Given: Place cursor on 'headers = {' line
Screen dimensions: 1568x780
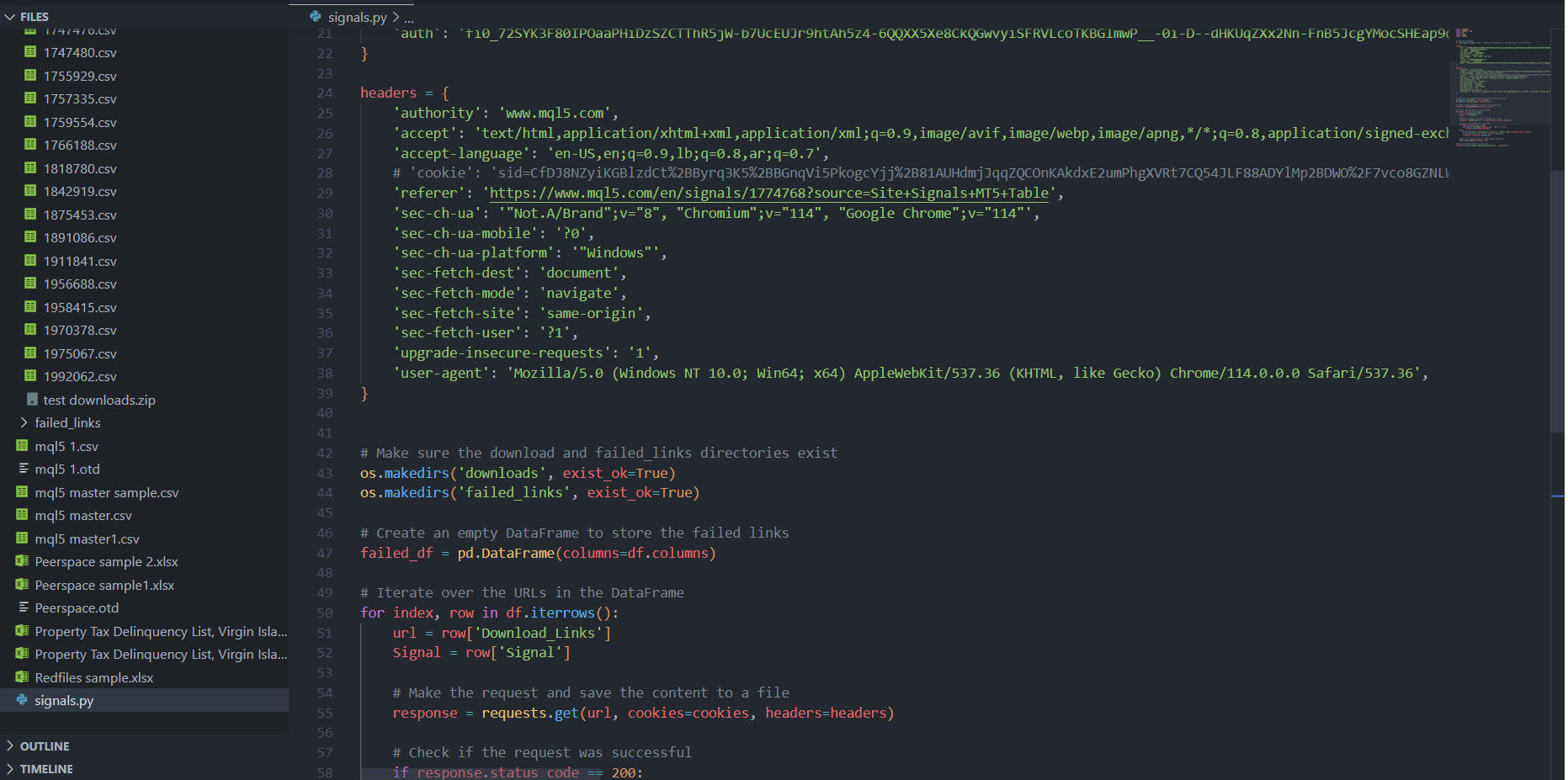Looking at the screenshot, I should point(405,93).
